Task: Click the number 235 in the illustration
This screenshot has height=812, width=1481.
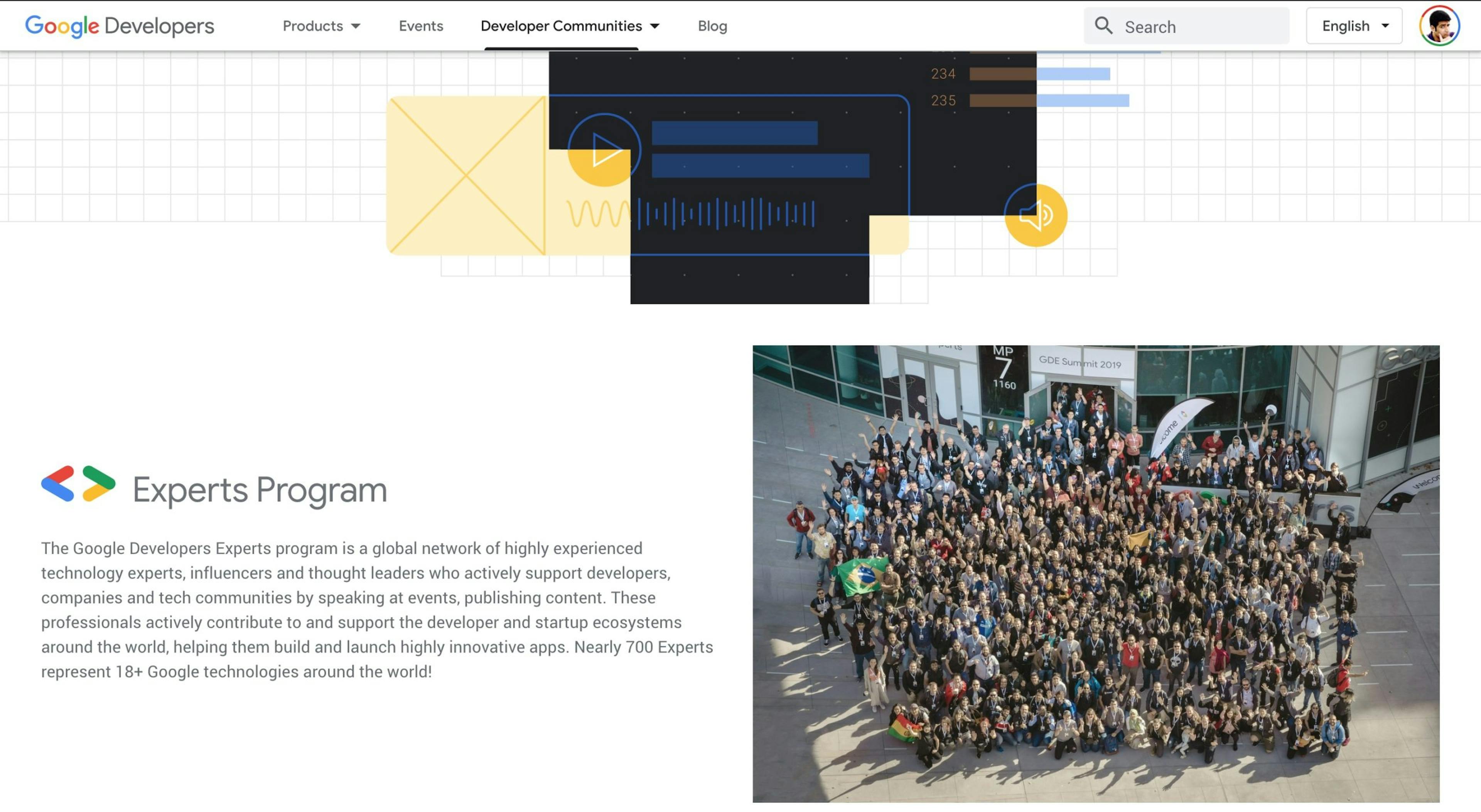Action: [x=943, y=101]
